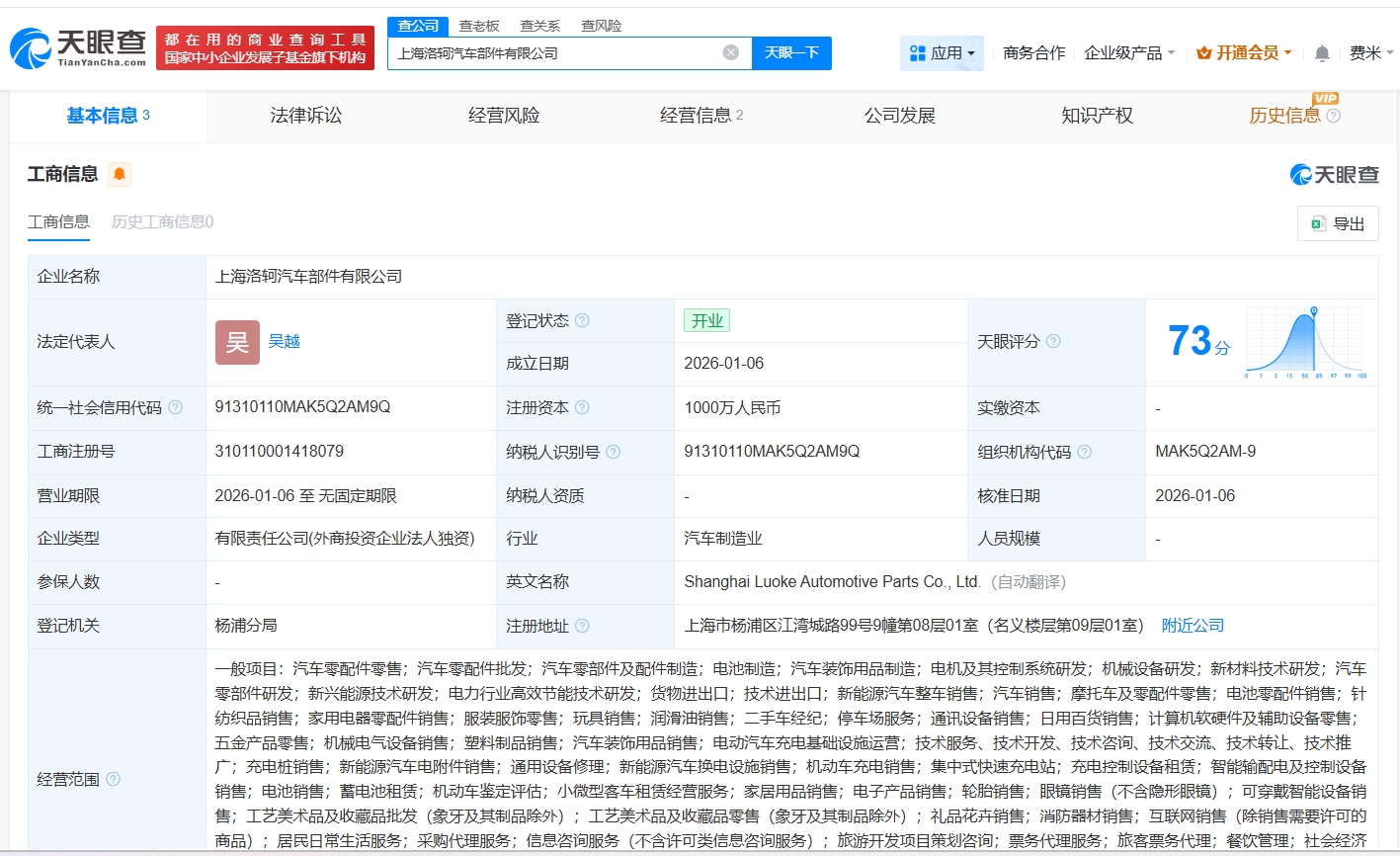Click help icon beside 天眼评分

(x=1053, y=342)
